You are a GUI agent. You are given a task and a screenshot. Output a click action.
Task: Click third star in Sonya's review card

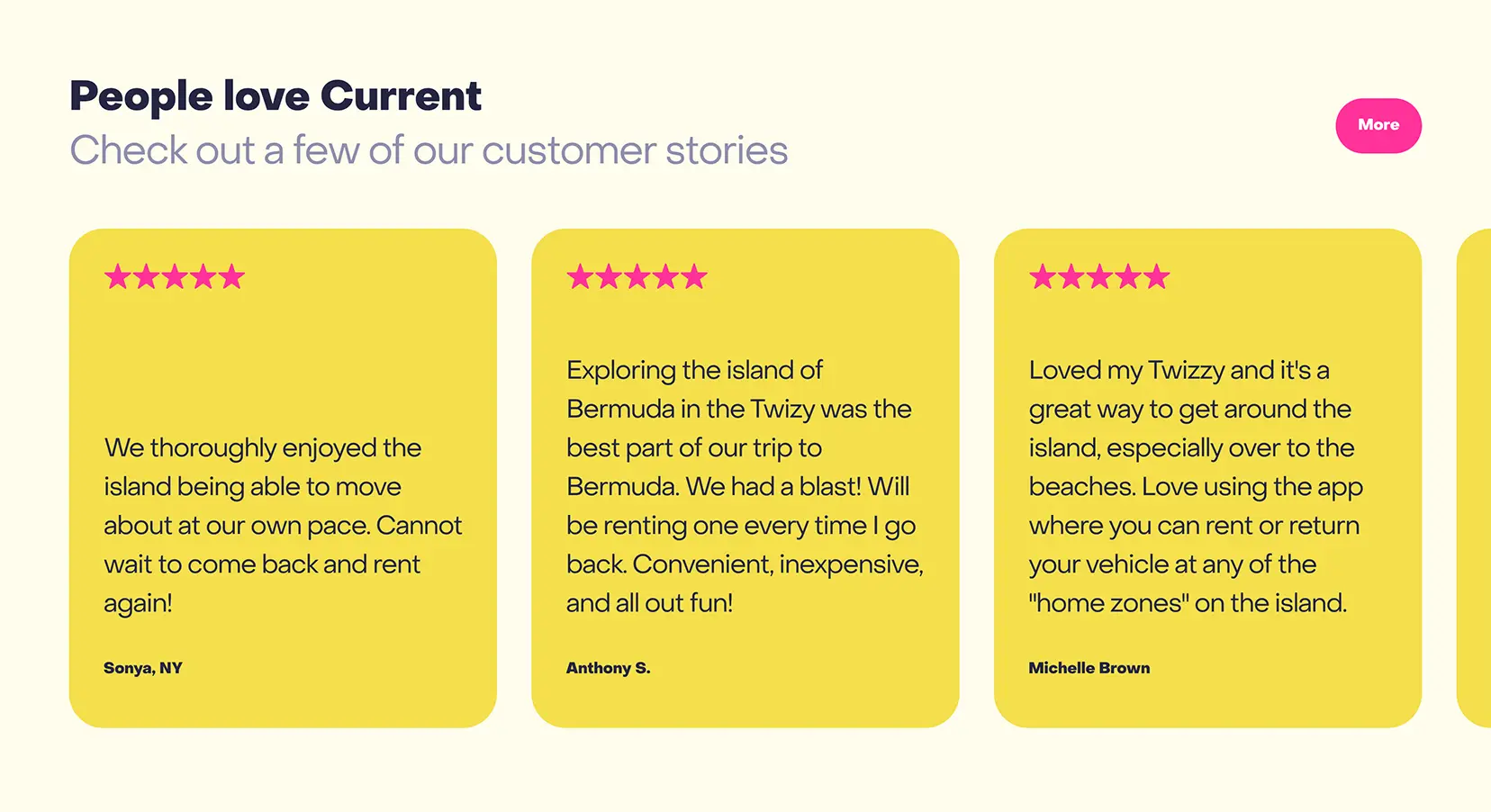175,276
